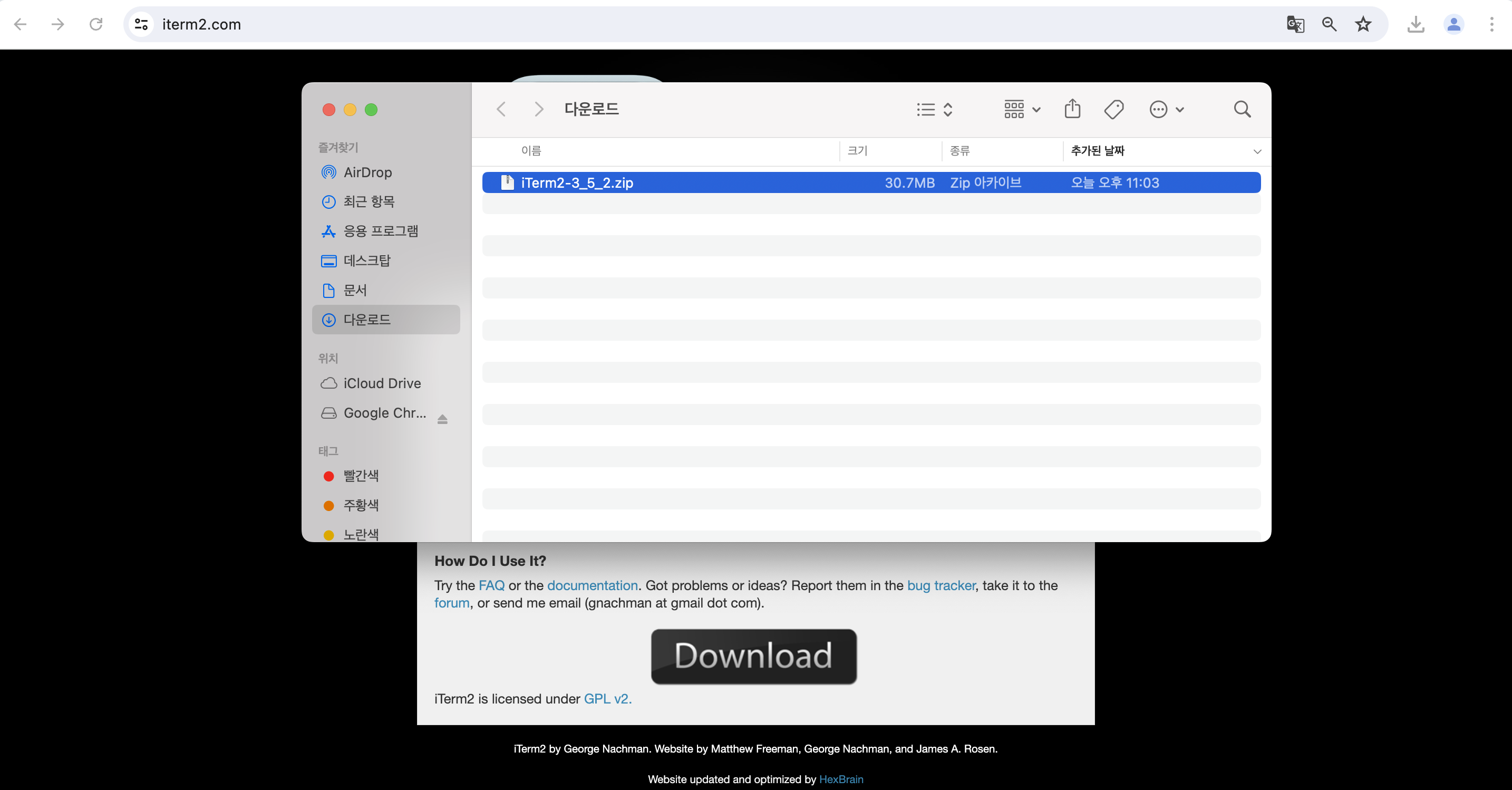Open the more actions ellipsis menu
This screenshot has width=1512, height=790.
(x=1166, y=109)
